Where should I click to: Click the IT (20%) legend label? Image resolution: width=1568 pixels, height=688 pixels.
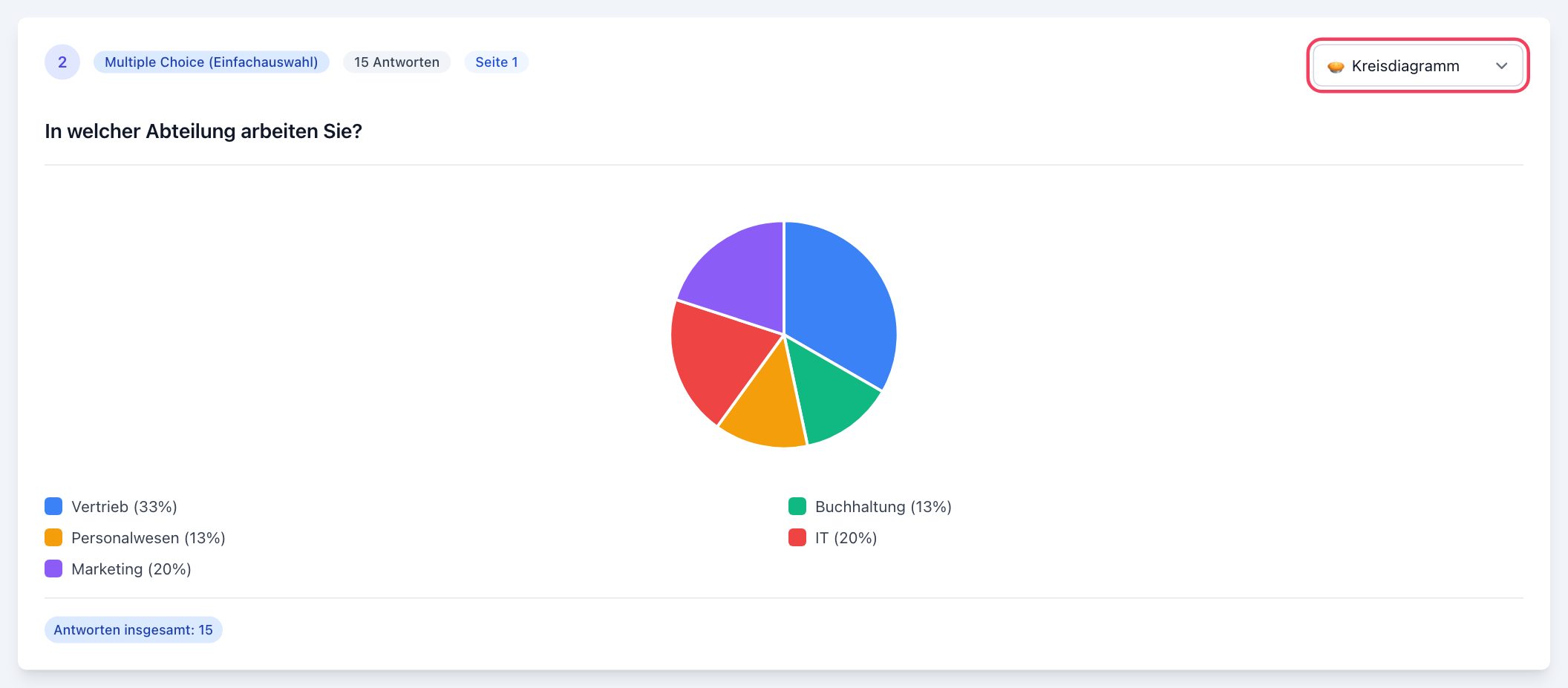click(x=846, y=538)
